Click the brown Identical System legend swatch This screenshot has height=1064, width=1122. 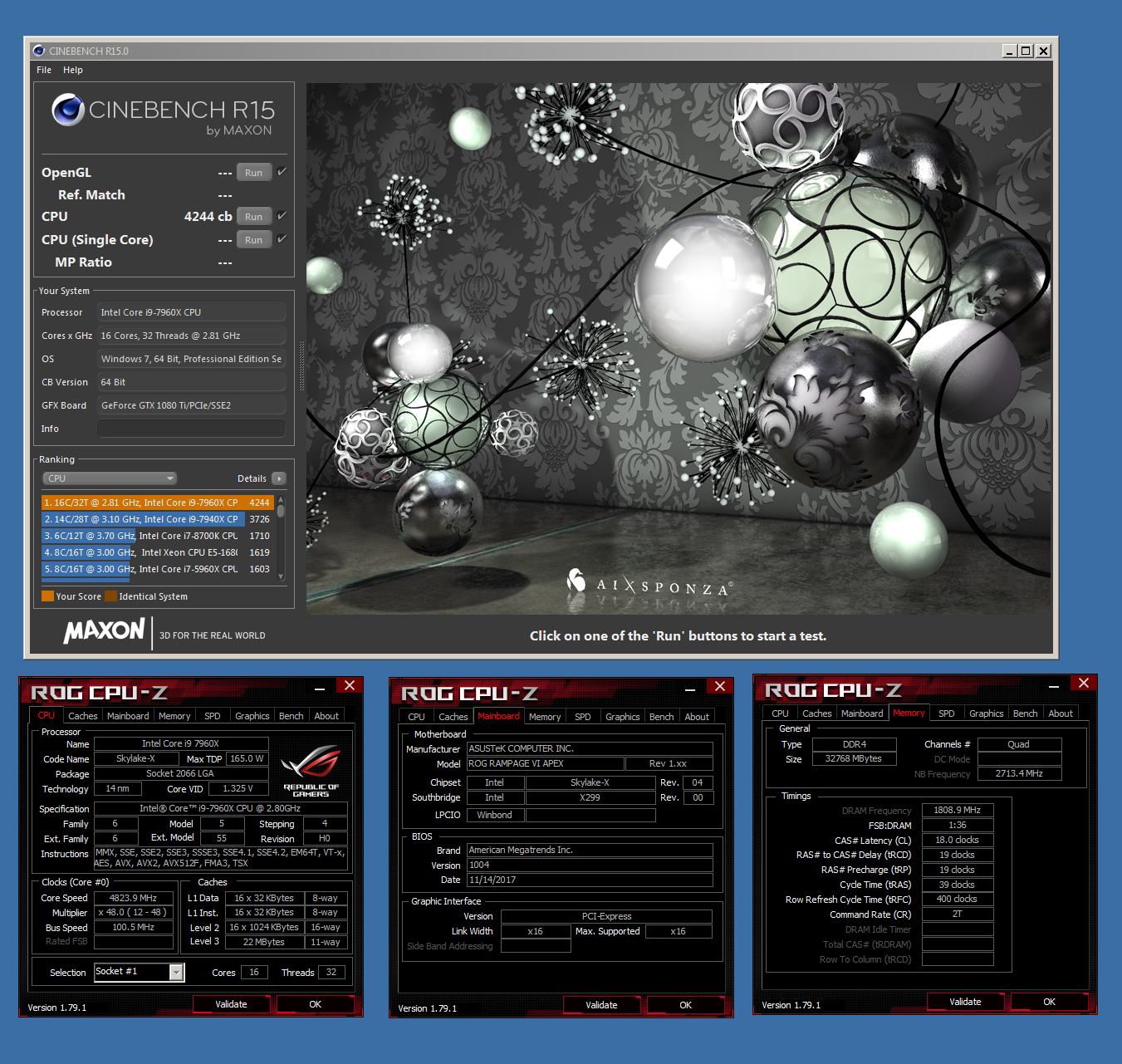coord(110,596)
